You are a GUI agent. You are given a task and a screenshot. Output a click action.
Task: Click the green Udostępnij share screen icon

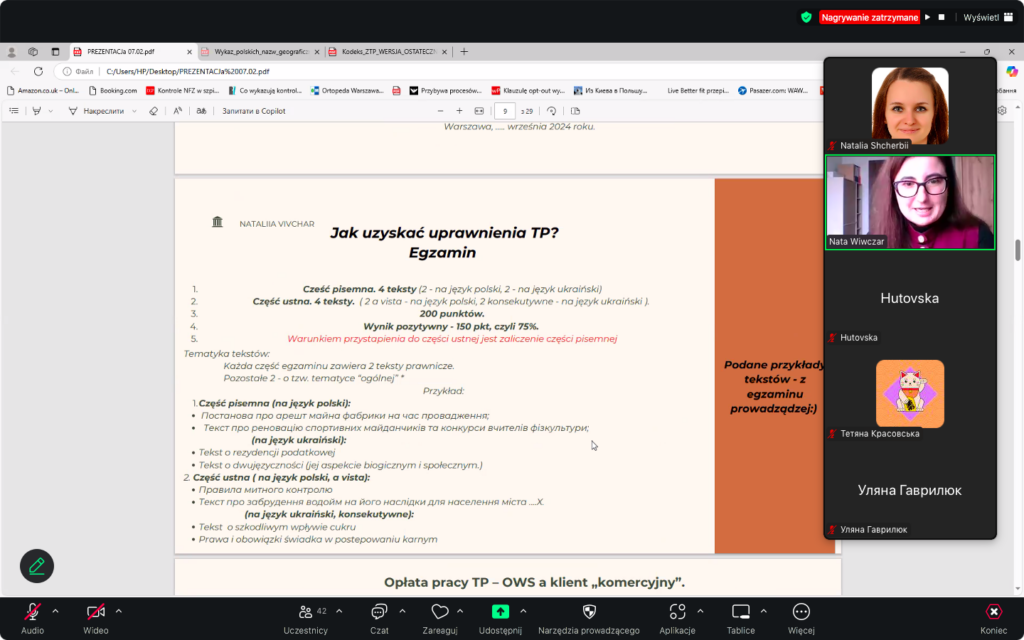[x=500, y=612]
